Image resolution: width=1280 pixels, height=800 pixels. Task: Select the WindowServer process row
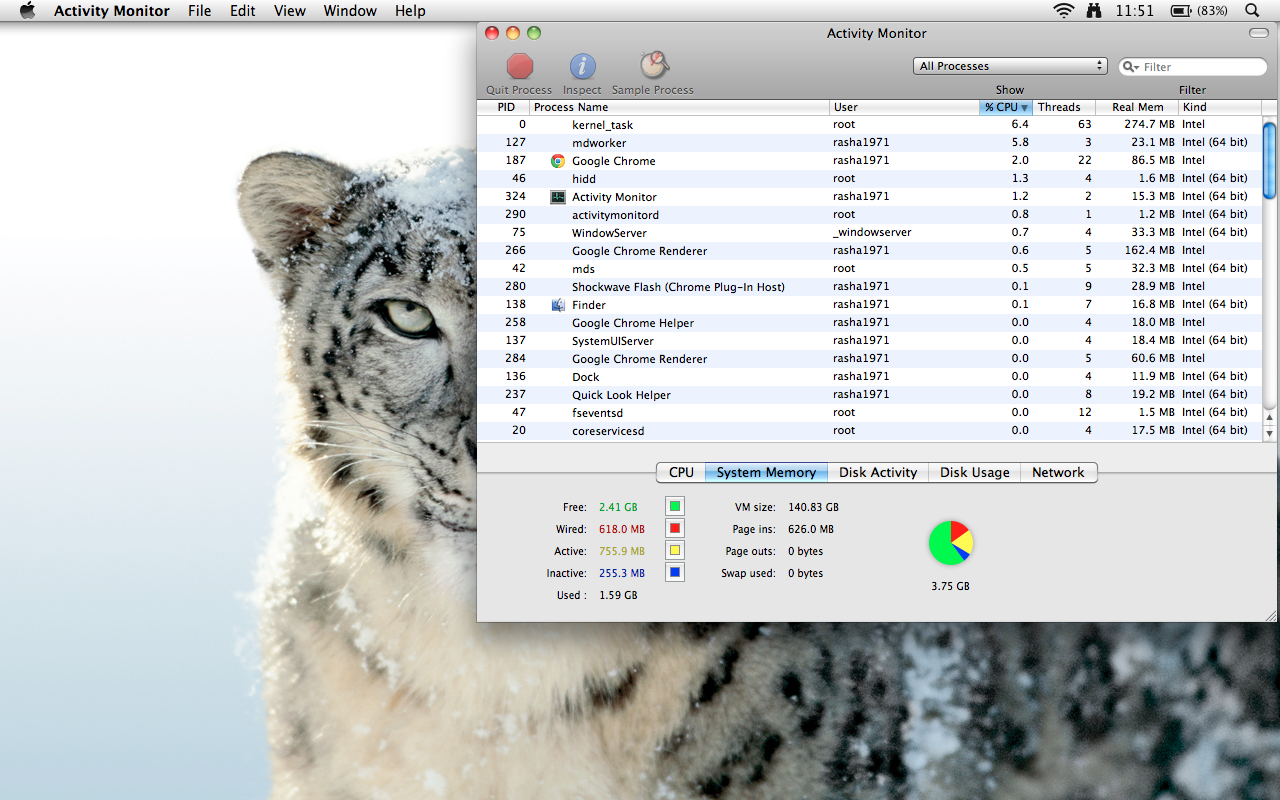tap(869, 233)
